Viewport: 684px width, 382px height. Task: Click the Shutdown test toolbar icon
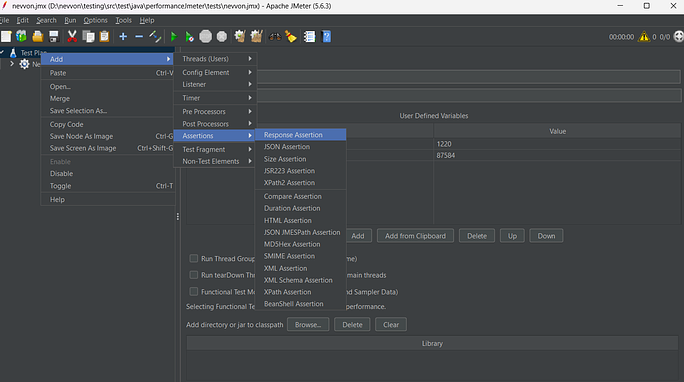222,37
